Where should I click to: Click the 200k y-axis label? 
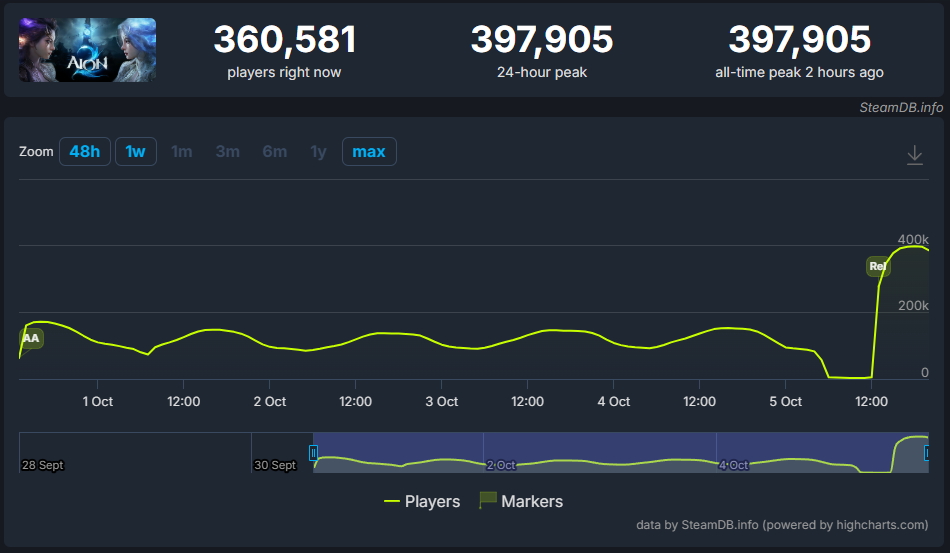tap(913, 305)
